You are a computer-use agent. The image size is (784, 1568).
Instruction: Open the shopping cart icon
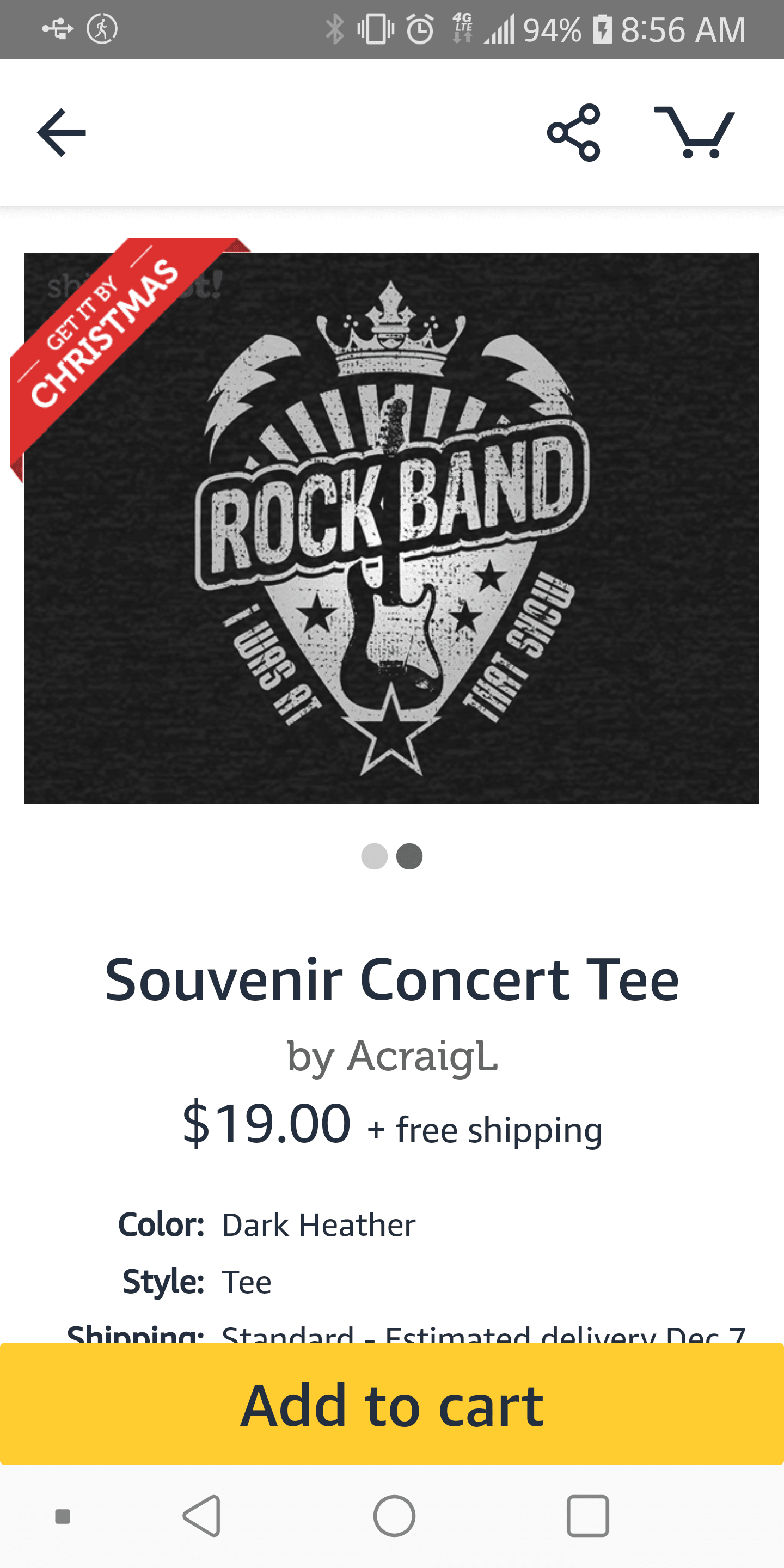(x=695, y=133)
